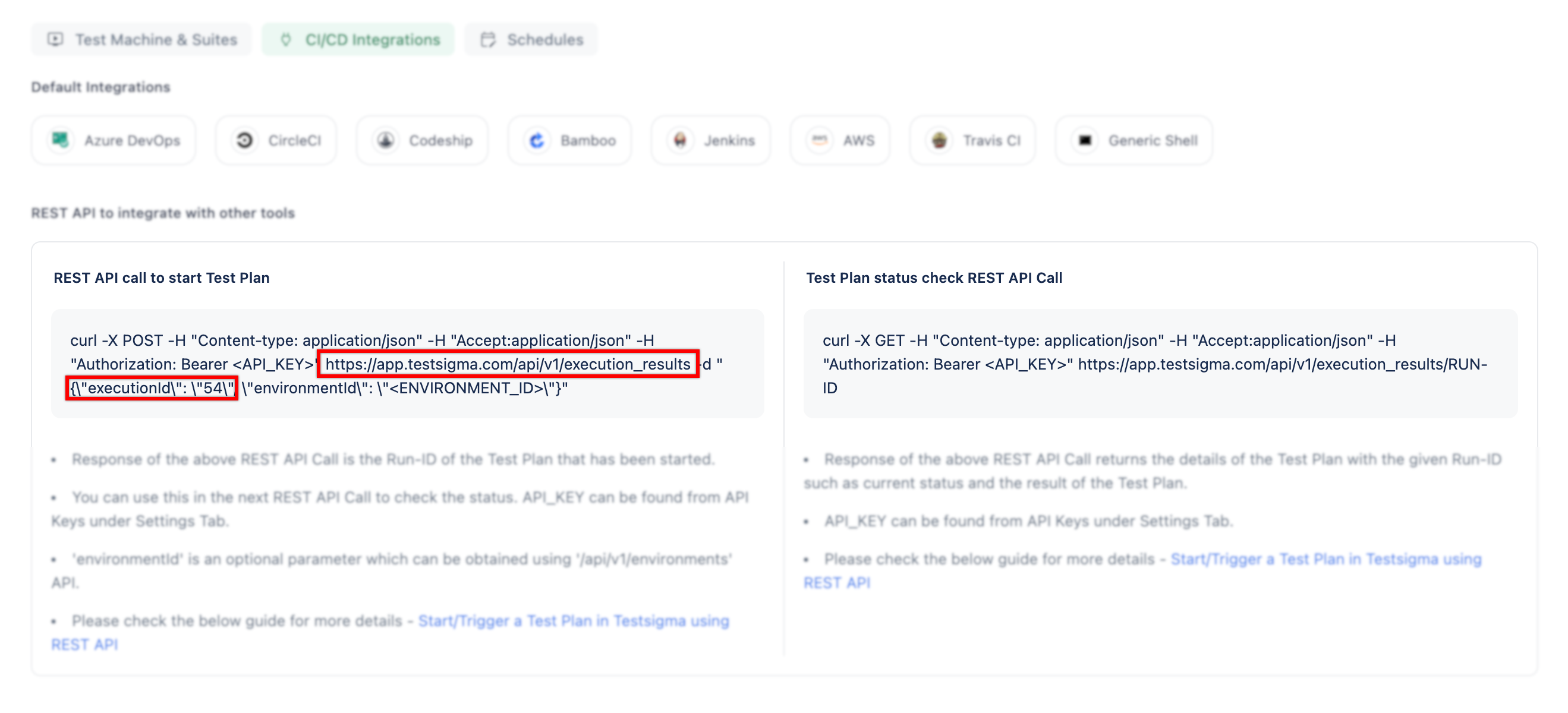The height and width of the screenshot is (713, 1568).
Task: Click the 'REST API call to start Test Plan' heading
Action: [161, 278]
